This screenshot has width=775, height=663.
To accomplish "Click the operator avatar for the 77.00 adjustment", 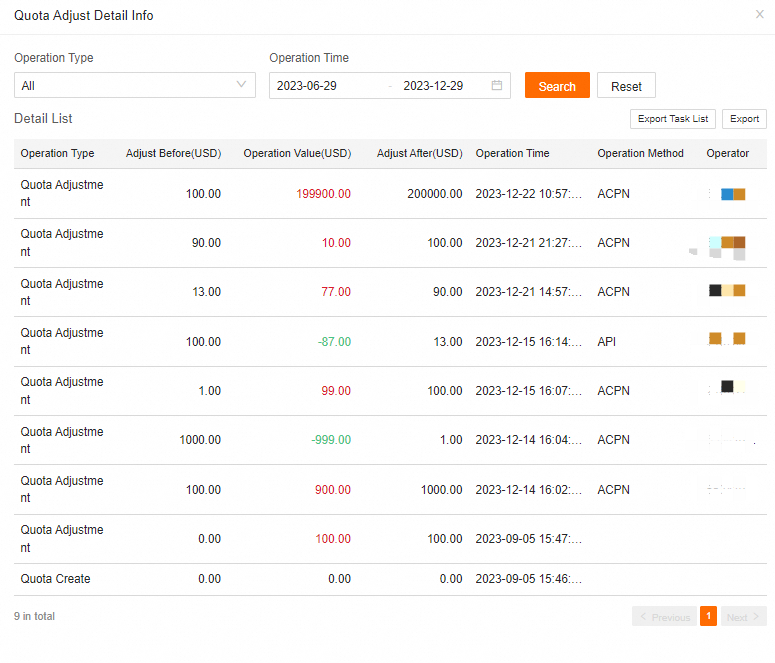I will [727, 291].
